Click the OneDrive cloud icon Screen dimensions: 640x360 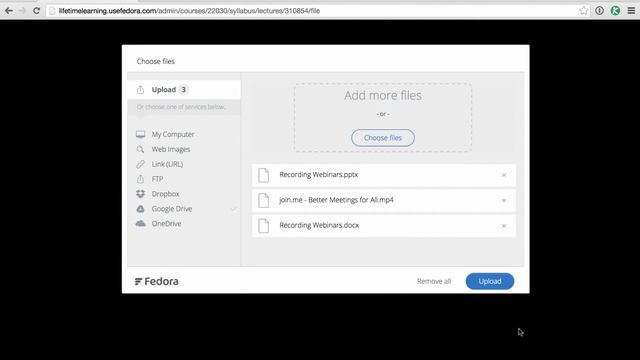point(140,224)
